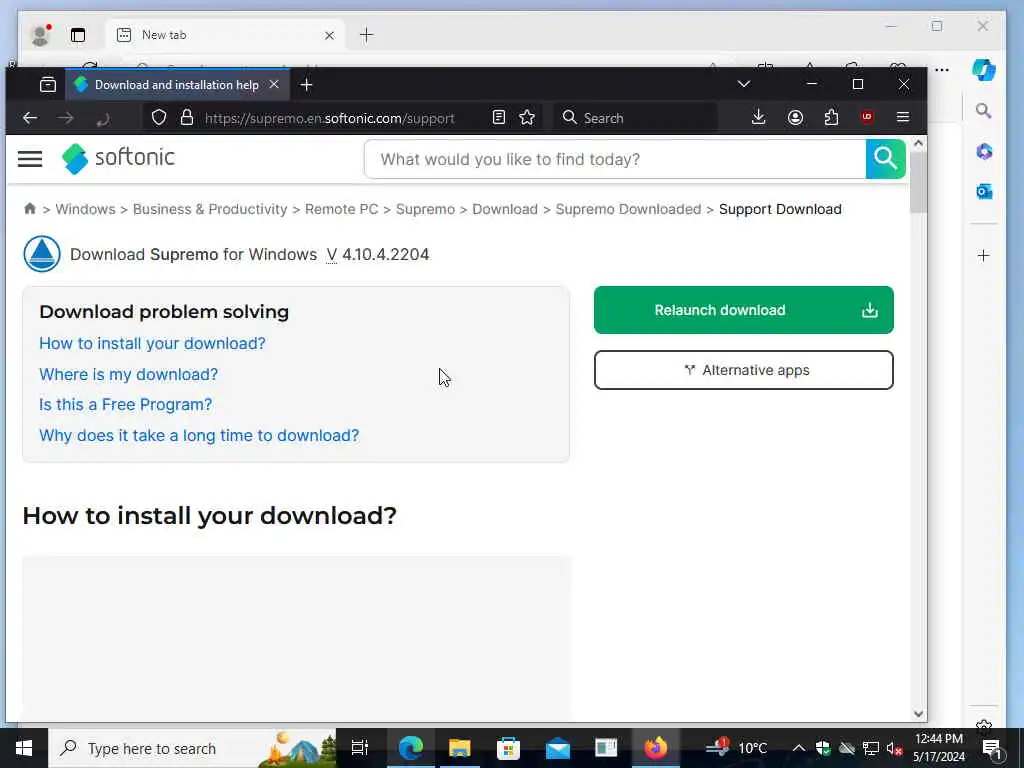This screenshot has height=768, width=1024.
Task: Open Microsoft 365 icon in Edge sidebar
Action: 984,152
